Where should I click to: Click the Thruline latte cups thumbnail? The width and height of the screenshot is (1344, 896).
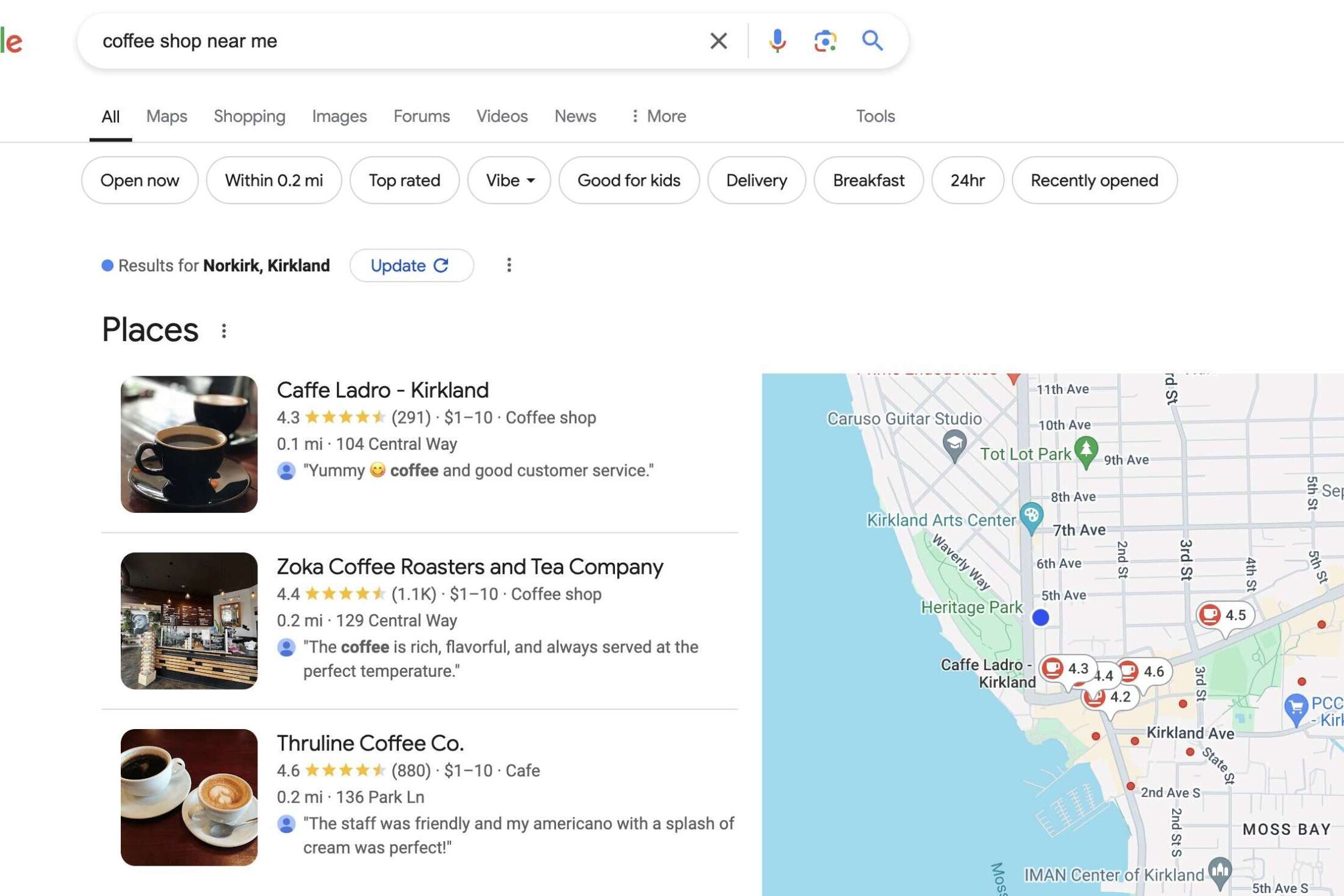pos(189,797)
